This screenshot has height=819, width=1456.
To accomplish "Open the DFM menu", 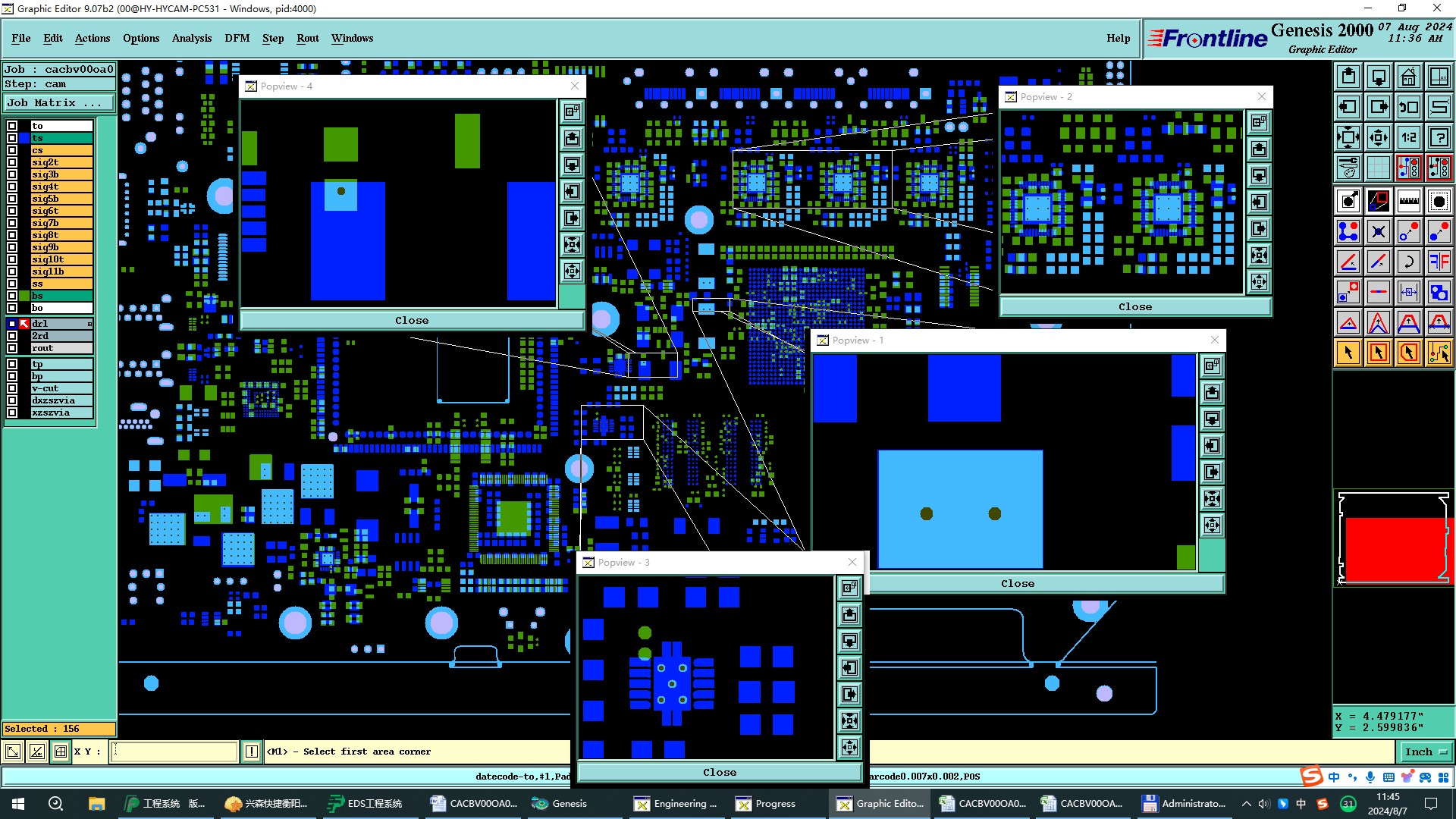I will [237, 38].
